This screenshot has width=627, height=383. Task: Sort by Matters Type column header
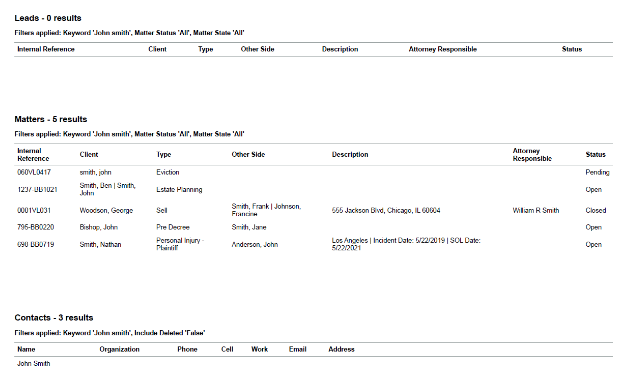tap(164, 154)
